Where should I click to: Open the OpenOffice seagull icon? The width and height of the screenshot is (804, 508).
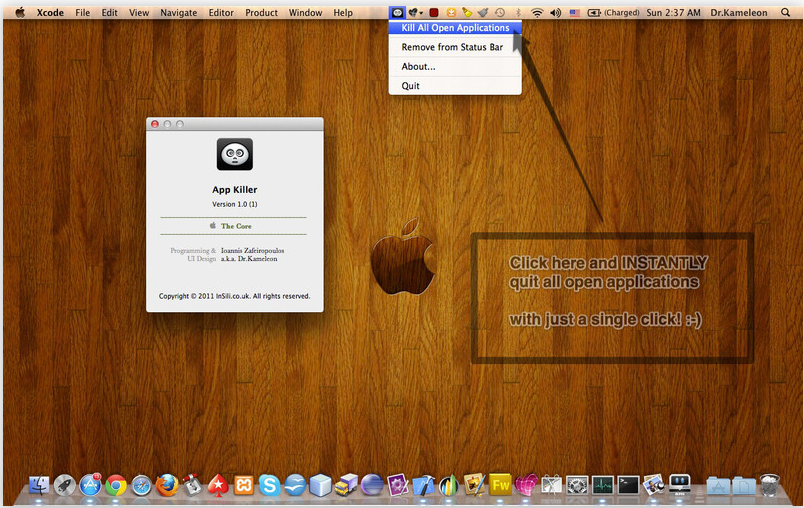pyautogui.click(x=295, y=485)
